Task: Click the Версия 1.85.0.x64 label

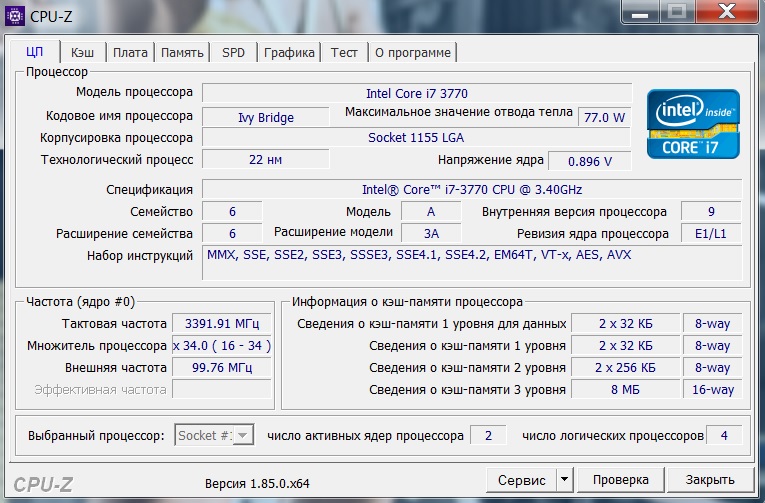Action: click(x=257, y=483)
